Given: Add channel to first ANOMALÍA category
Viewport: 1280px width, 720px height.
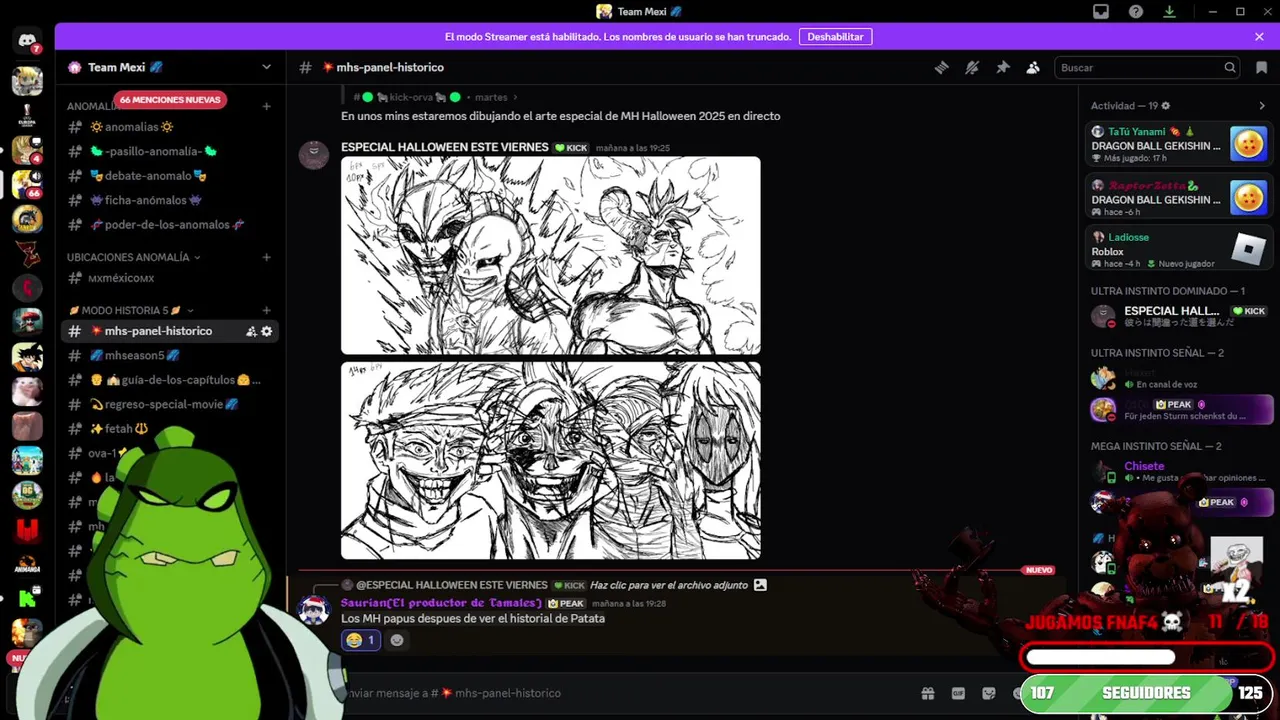Looking at the screenshot, I should tap(266, 106).
